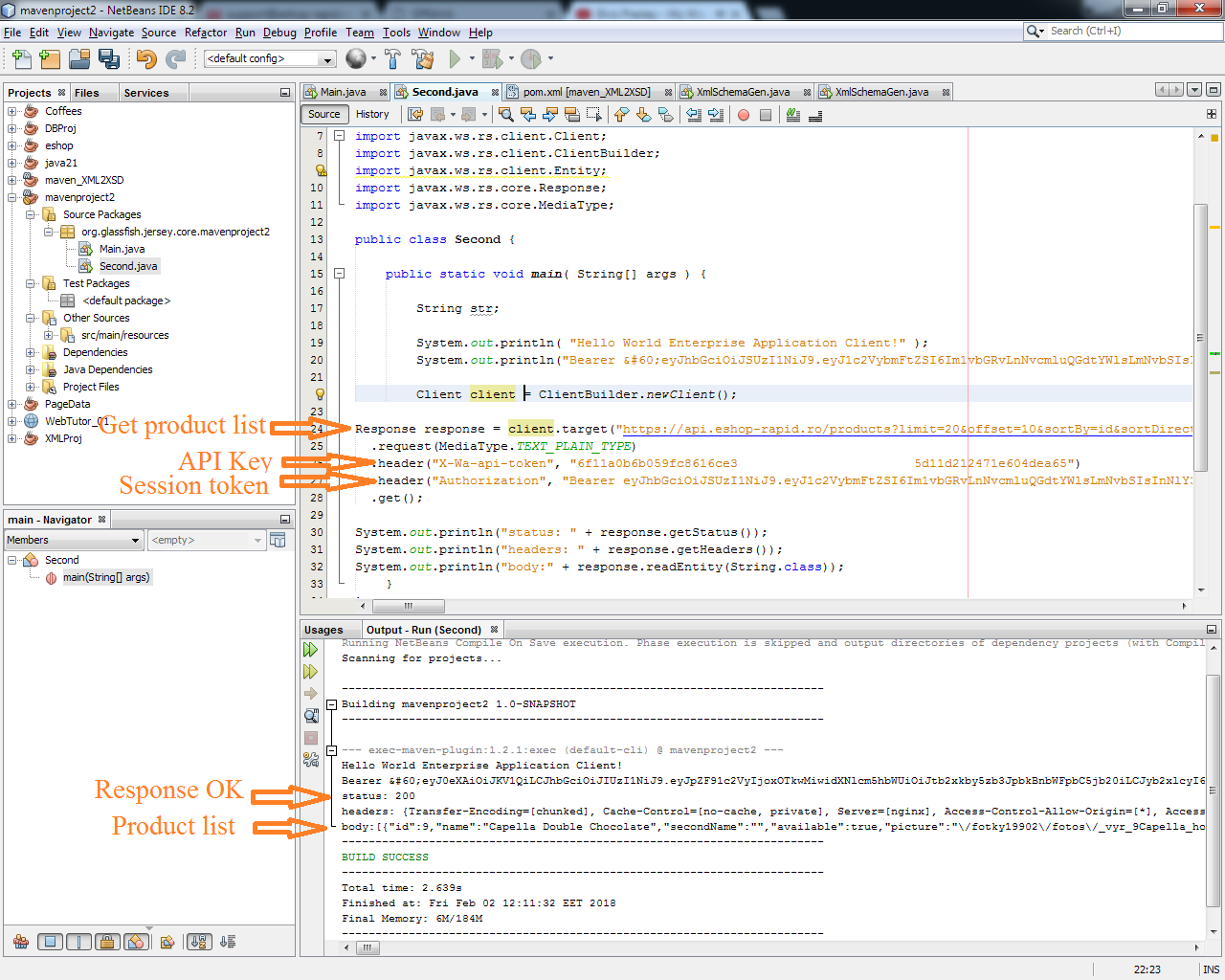The height and width of the screenshot is (980, 1225).
Task: Click the History view button
Action: pyautogui.click(x=372, y=114)
